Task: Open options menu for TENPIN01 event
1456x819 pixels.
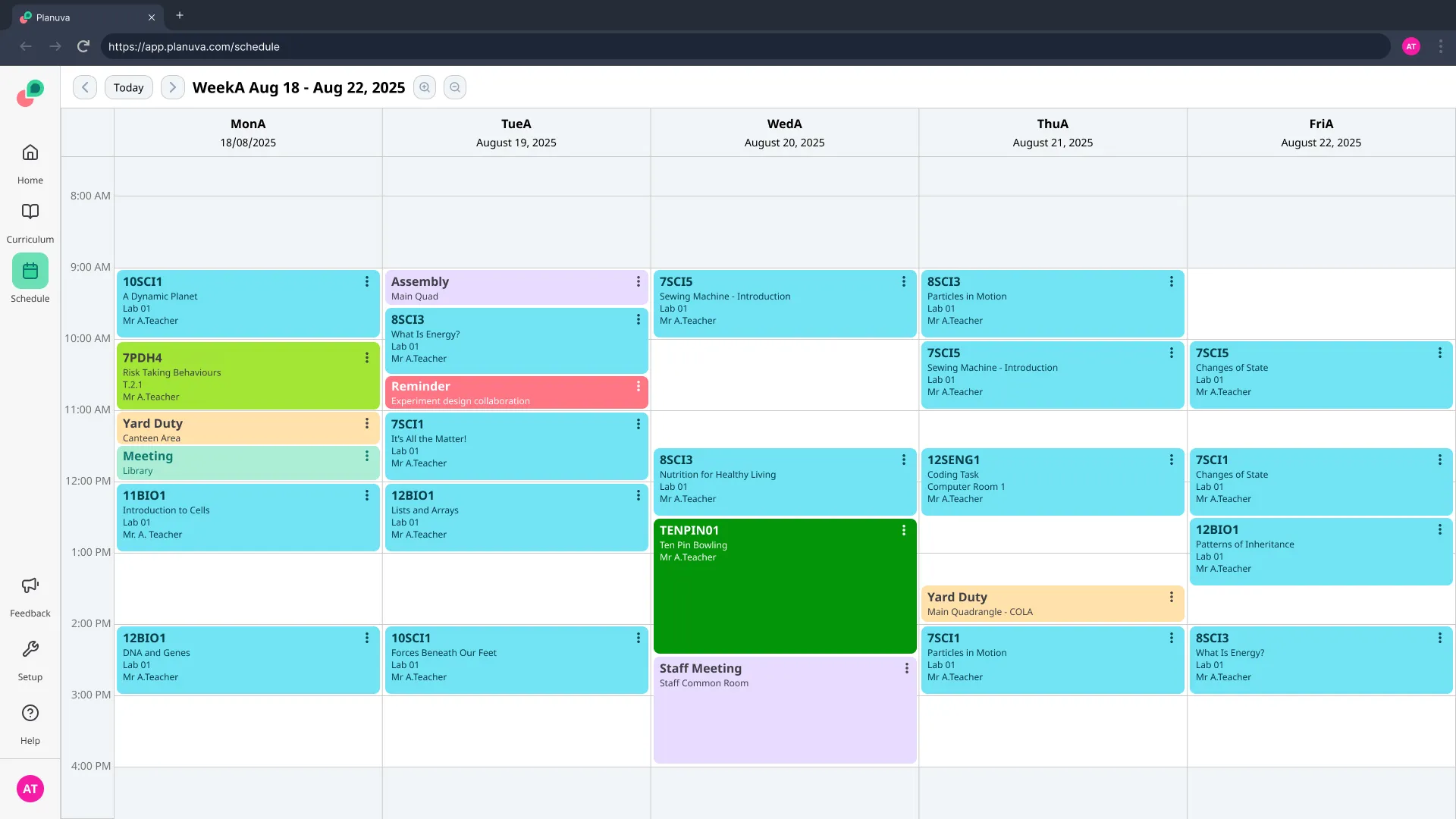Action: pos(903,531)
